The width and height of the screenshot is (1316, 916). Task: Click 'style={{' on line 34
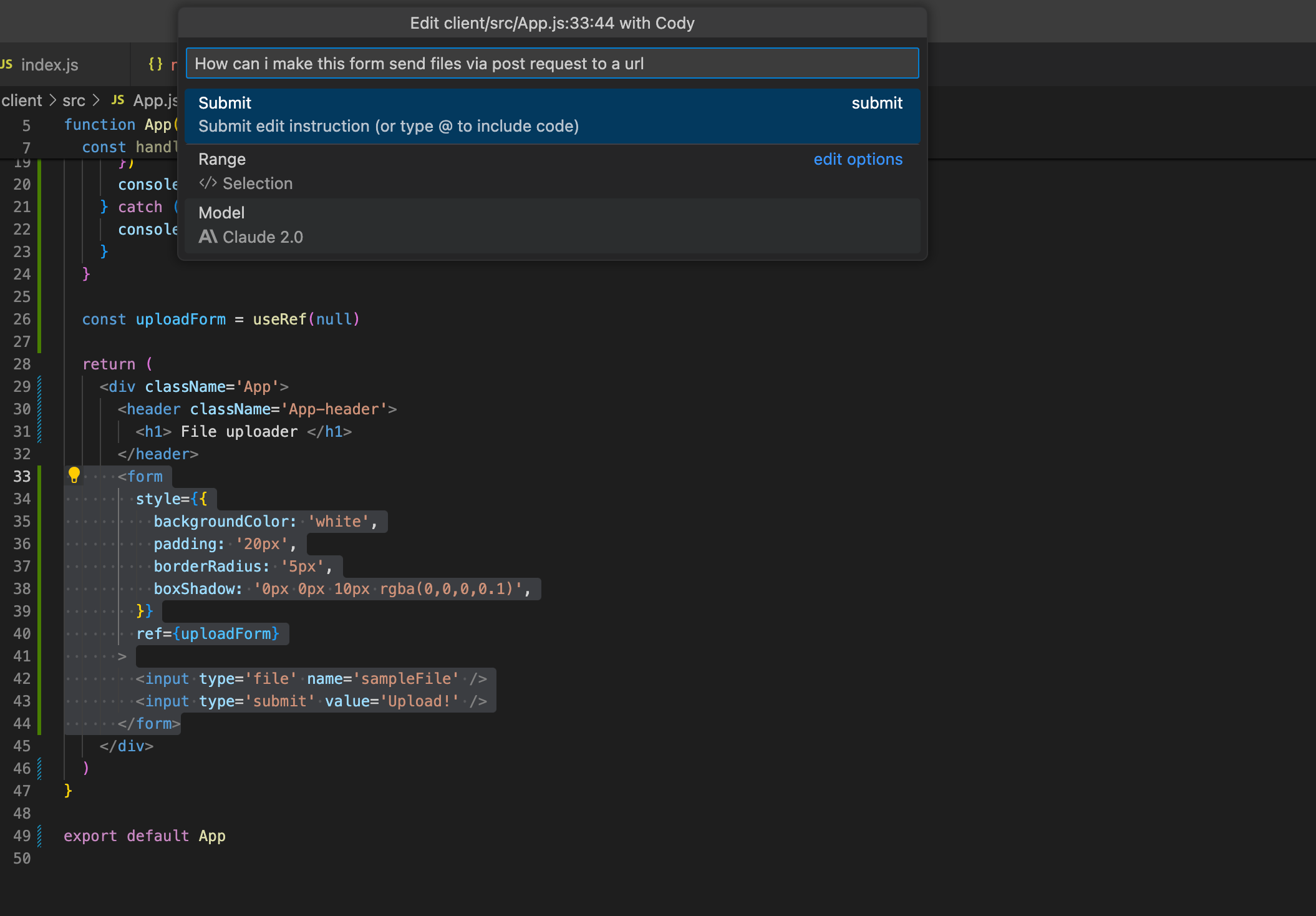tap(172, 499)
